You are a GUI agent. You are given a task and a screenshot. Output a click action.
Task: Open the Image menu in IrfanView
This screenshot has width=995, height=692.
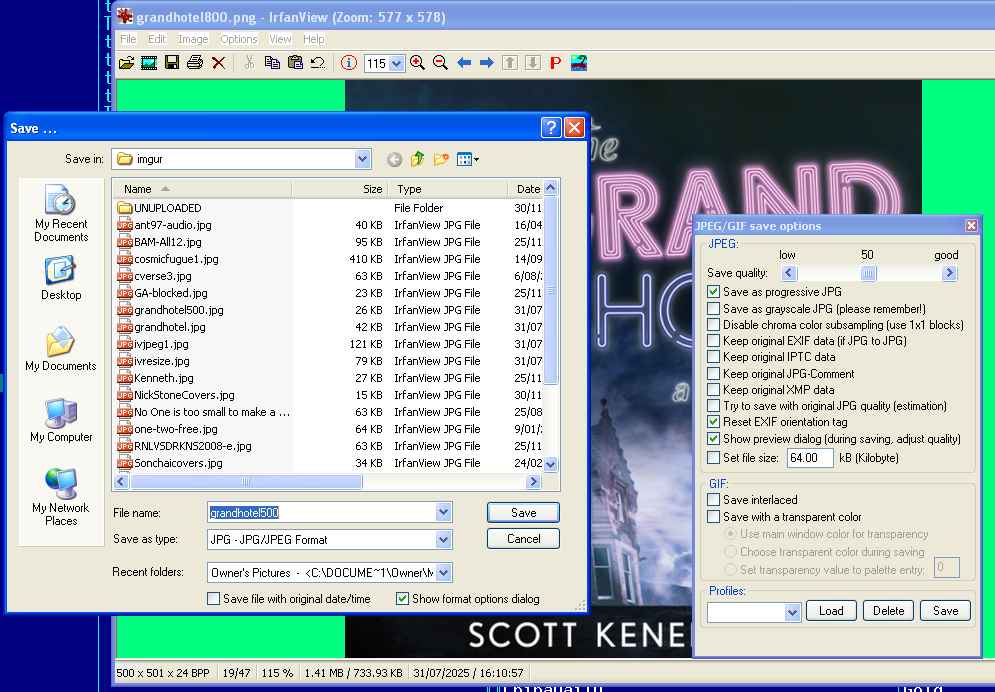click(193, 39)
